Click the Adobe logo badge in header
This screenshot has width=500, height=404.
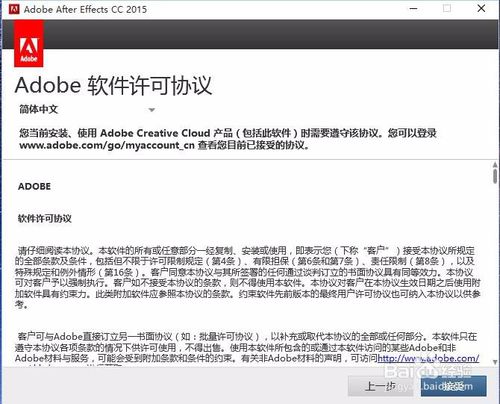point(29,44)
